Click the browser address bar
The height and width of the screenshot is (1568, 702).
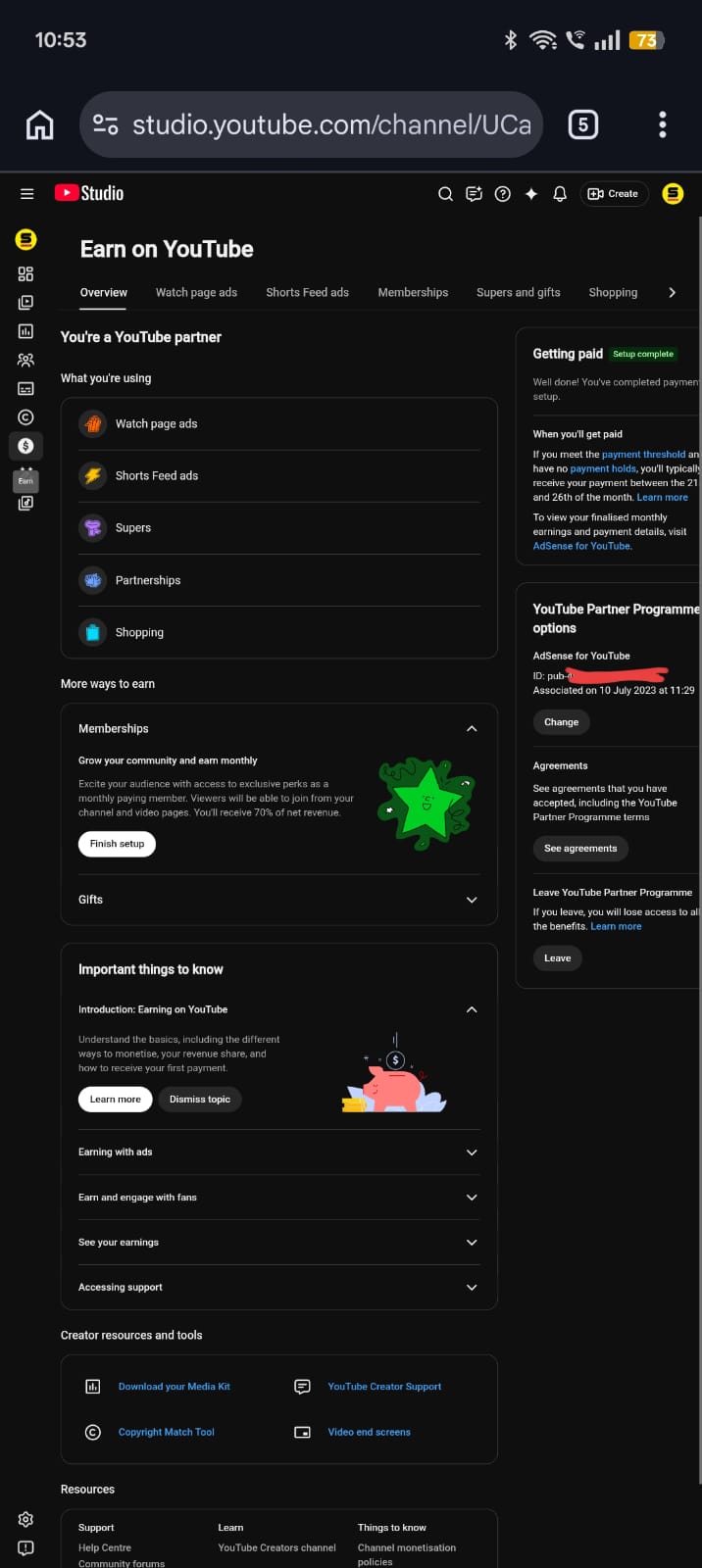pyautogui.click(x=311, y=124)
